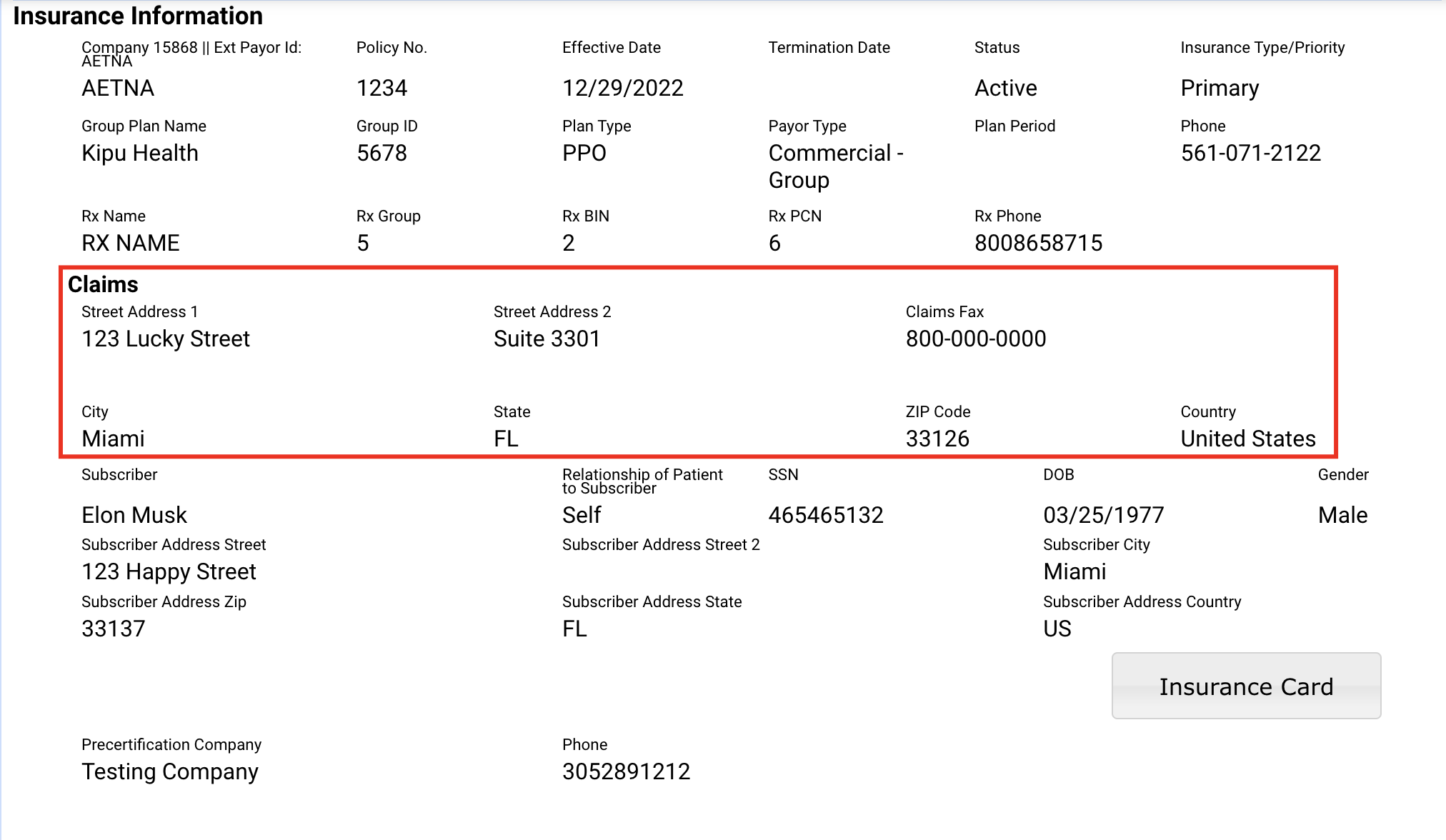Viewport: 1446px width, 840px height.
Task: Click the Kipu Health group plan name
Action: [x=140, y=153]
